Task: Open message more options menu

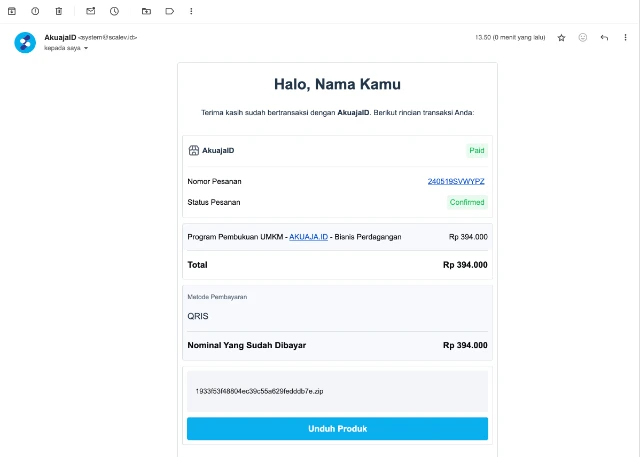Action: 625,38
